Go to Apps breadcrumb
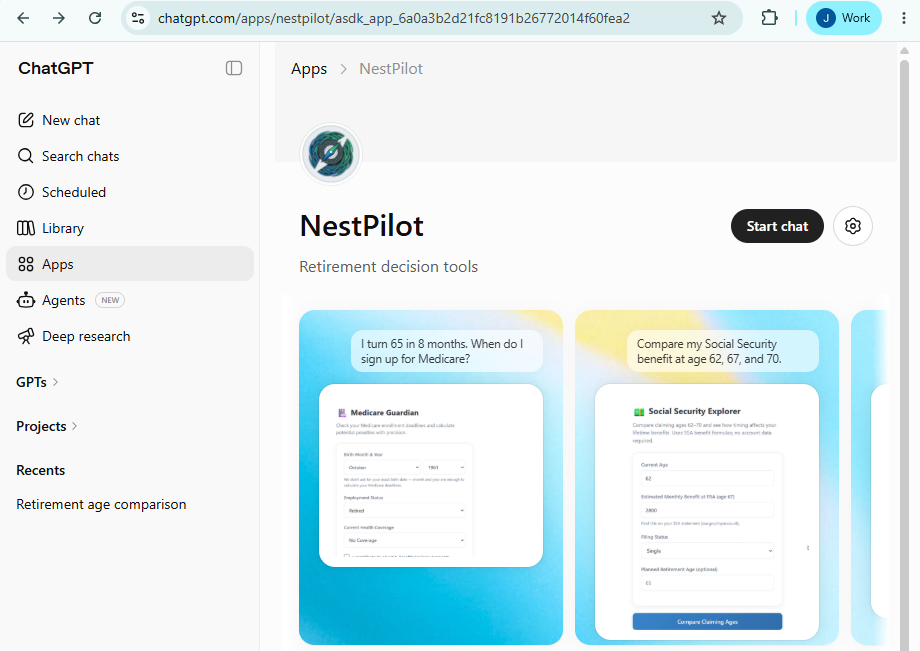 (309, 69)
